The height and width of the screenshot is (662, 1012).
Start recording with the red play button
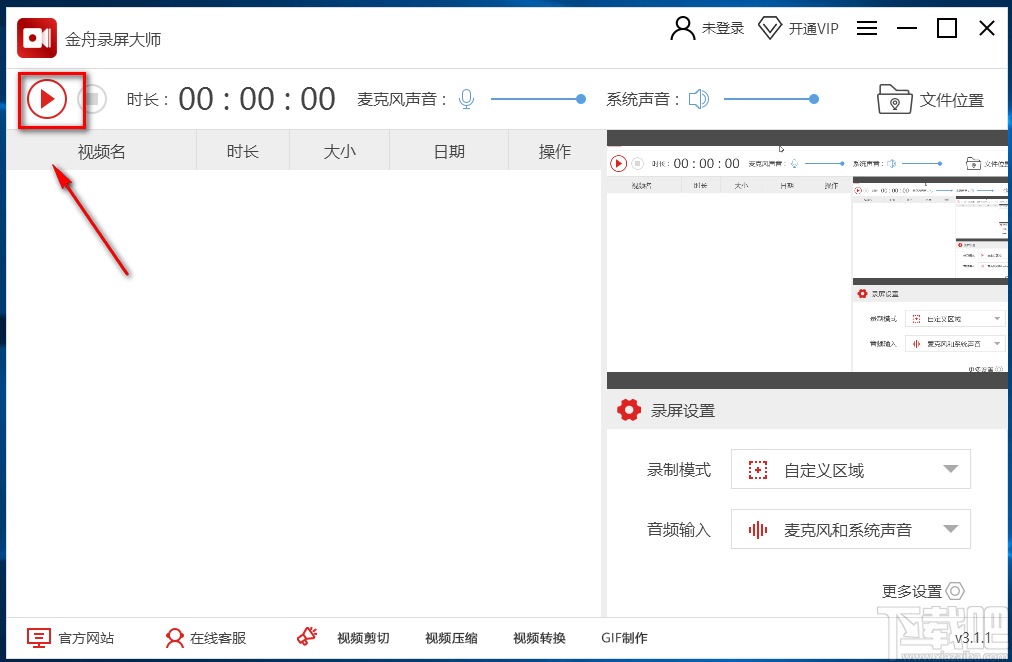click(x=46, y=99)
